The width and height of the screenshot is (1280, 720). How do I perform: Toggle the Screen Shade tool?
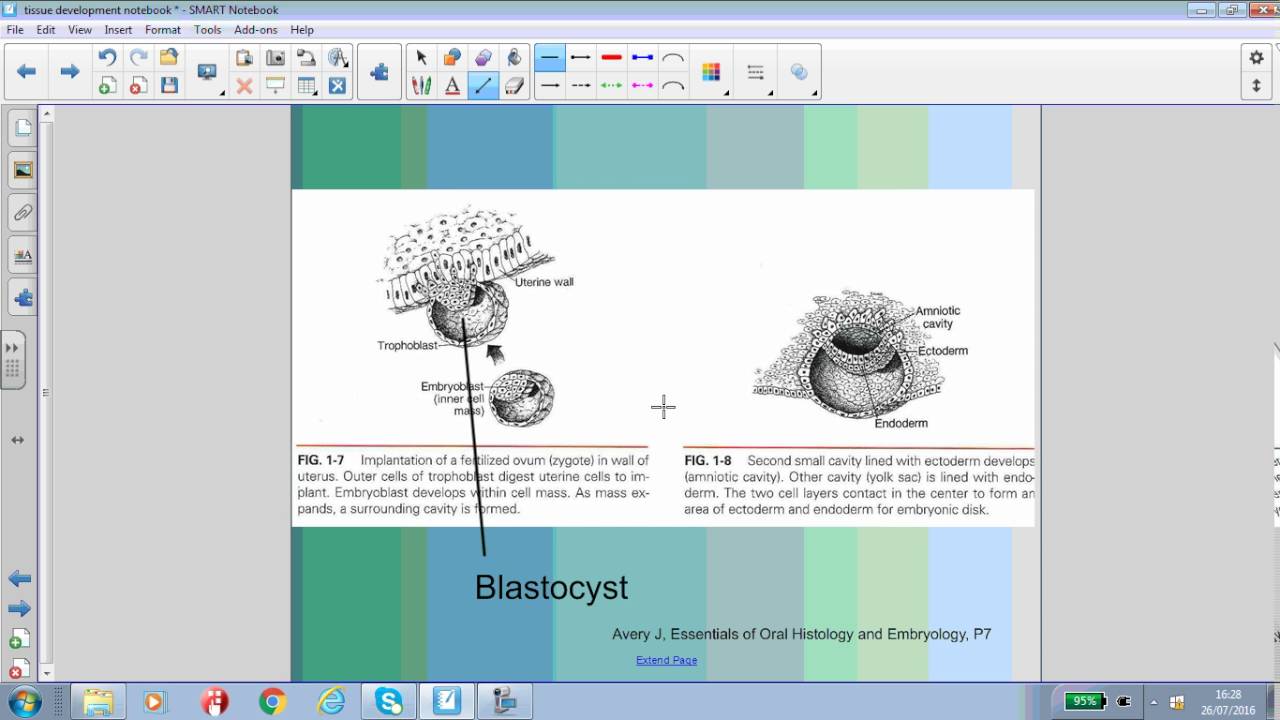[x=275, y=86]
